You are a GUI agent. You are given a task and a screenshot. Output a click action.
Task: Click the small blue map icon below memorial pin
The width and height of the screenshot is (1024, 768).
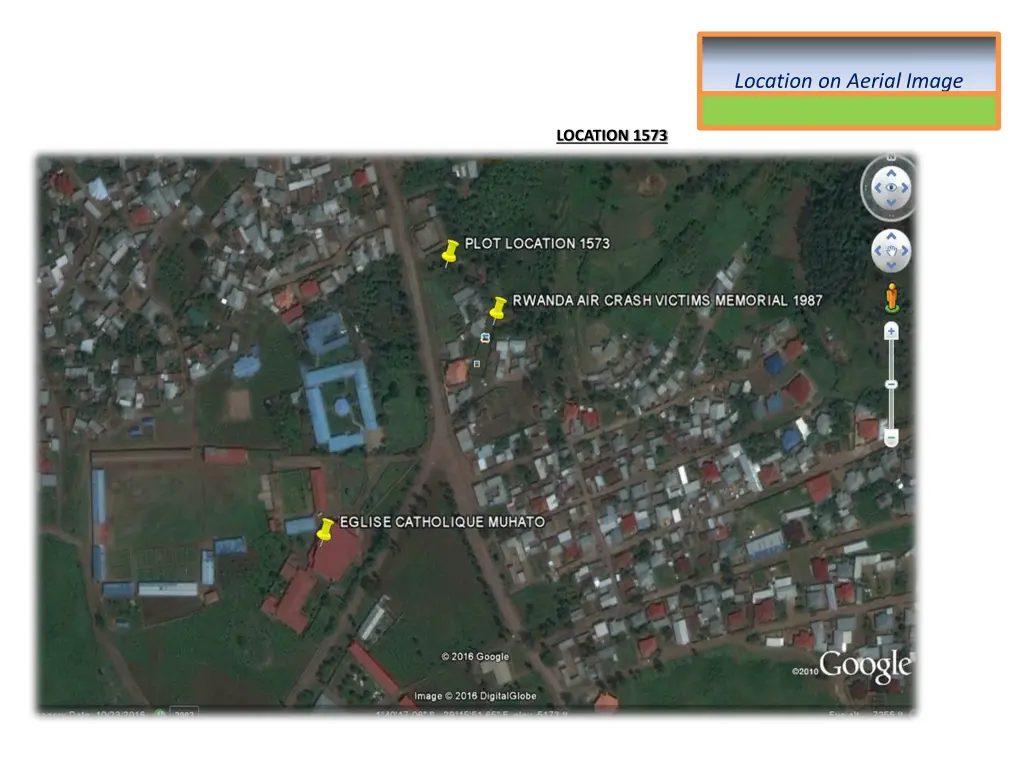[485, 338]
